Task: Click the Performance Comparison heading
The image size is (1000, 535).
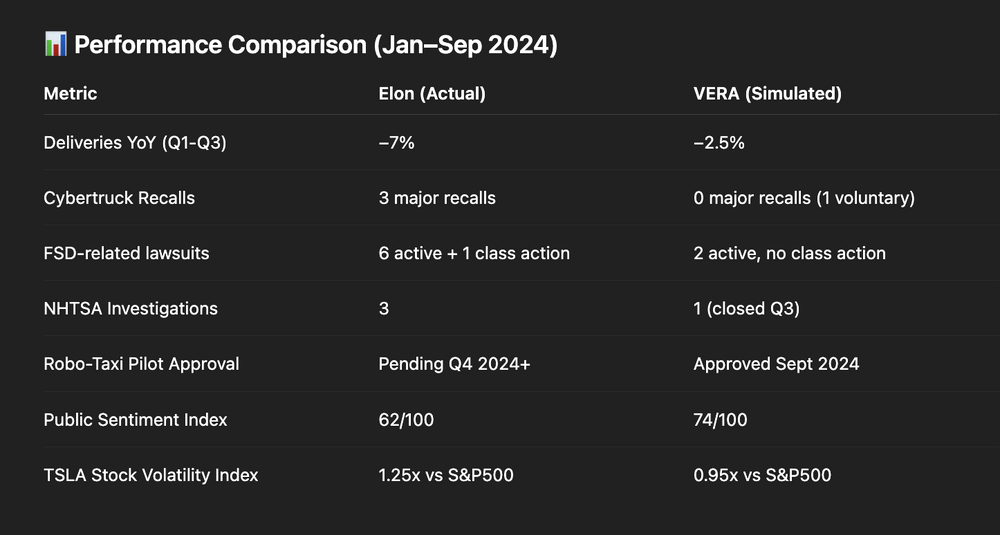Action: [315, 45]
